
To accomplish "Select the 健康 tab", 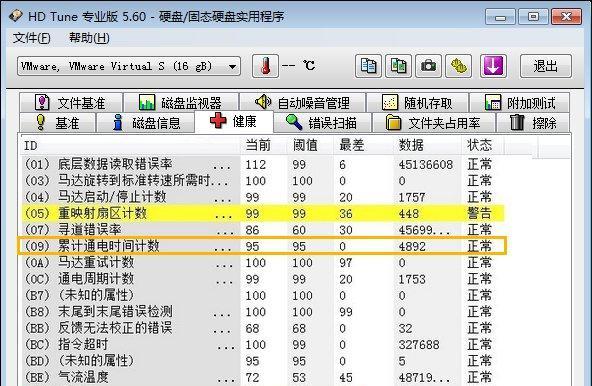I will [234, 121].
